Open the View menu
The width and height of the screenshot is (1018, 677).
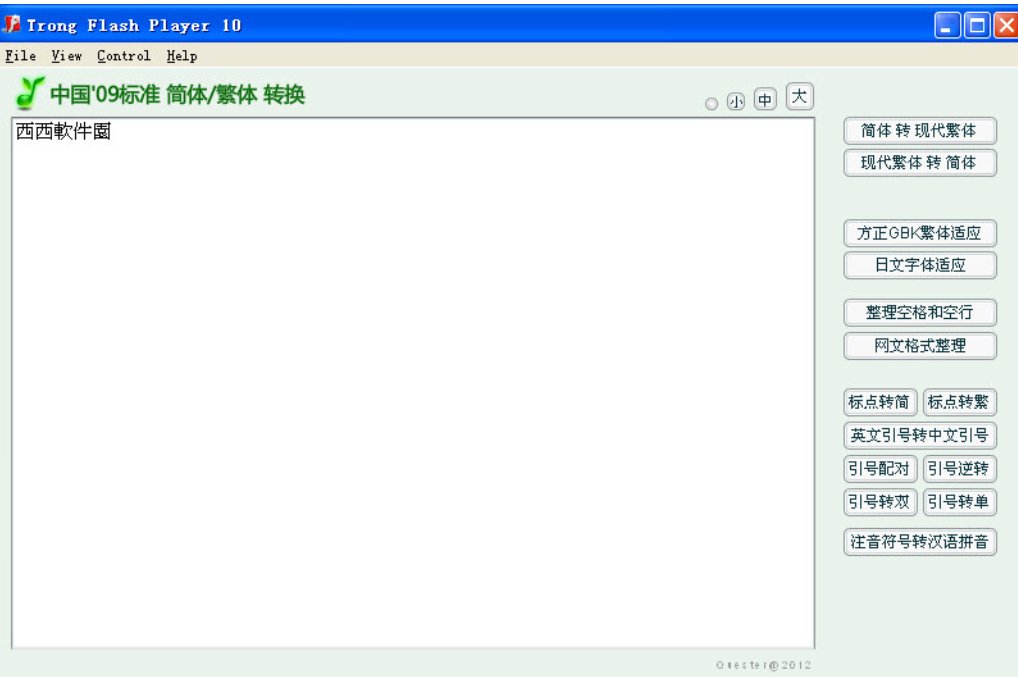[x=67, y=56]
